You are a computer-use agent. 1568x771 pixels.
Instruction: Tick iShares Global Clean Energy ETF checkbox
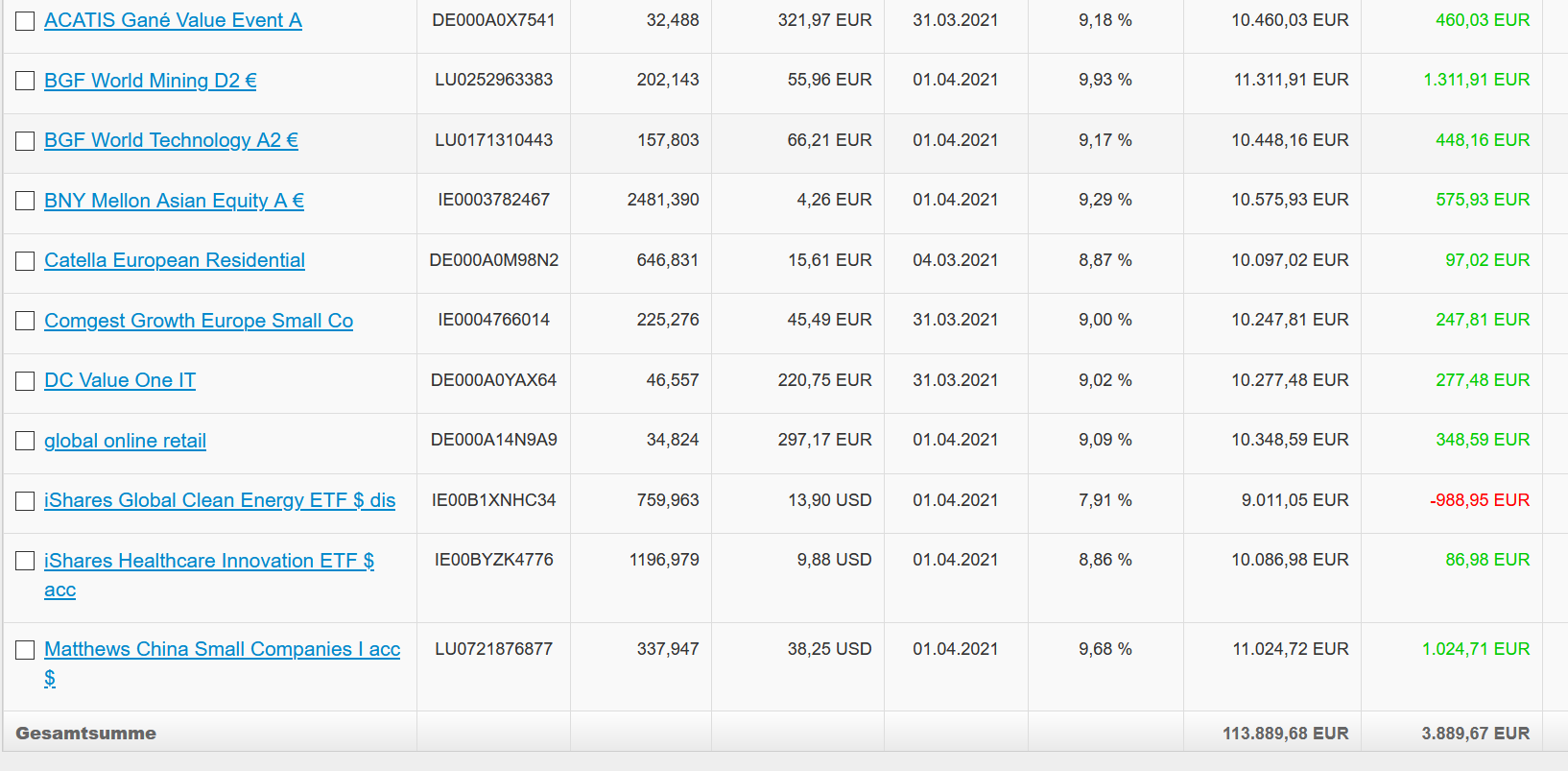click(x=25, y=501)
